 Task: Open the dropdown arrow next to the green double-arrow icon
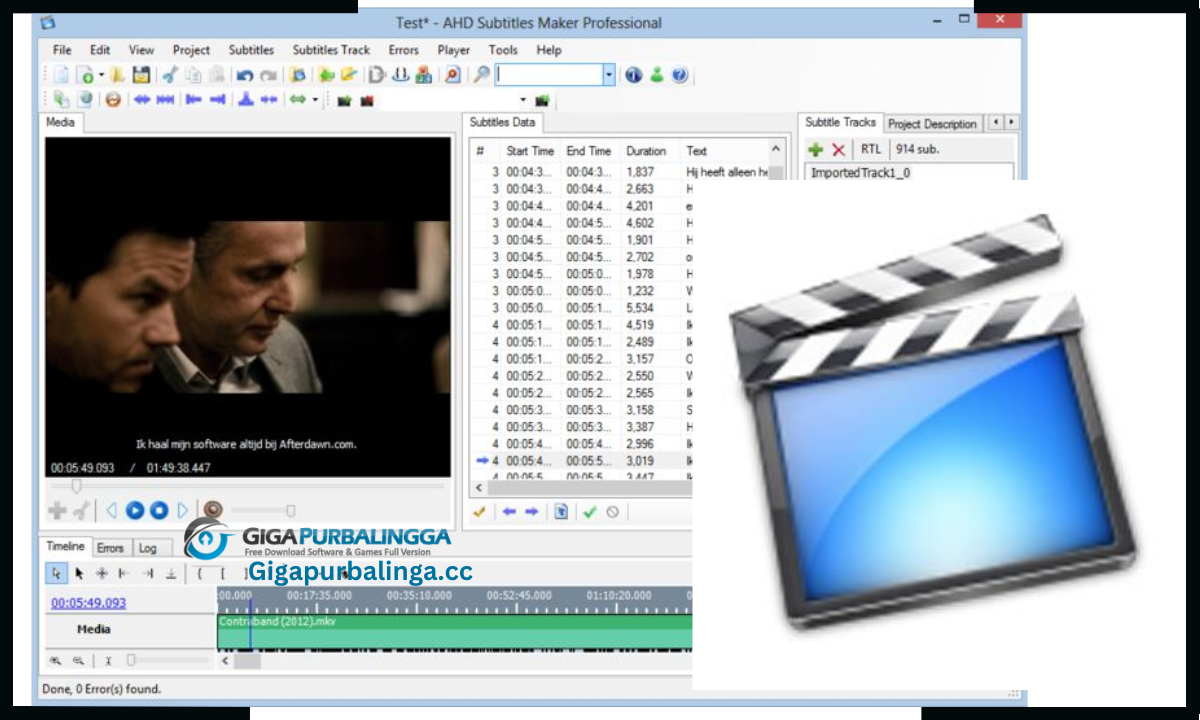coord(315,100)
